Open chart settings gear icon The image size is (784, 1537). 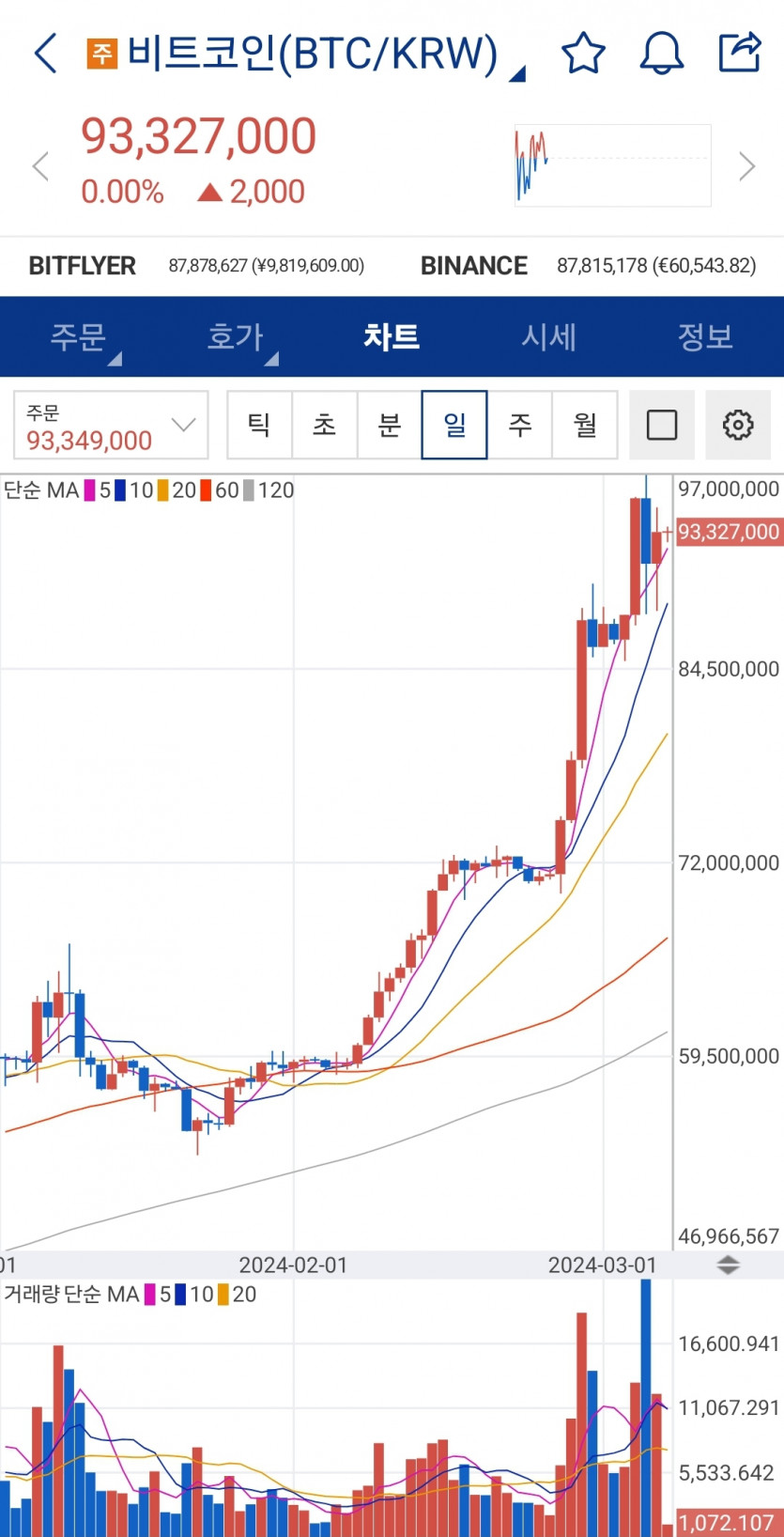tap(738, 425)
